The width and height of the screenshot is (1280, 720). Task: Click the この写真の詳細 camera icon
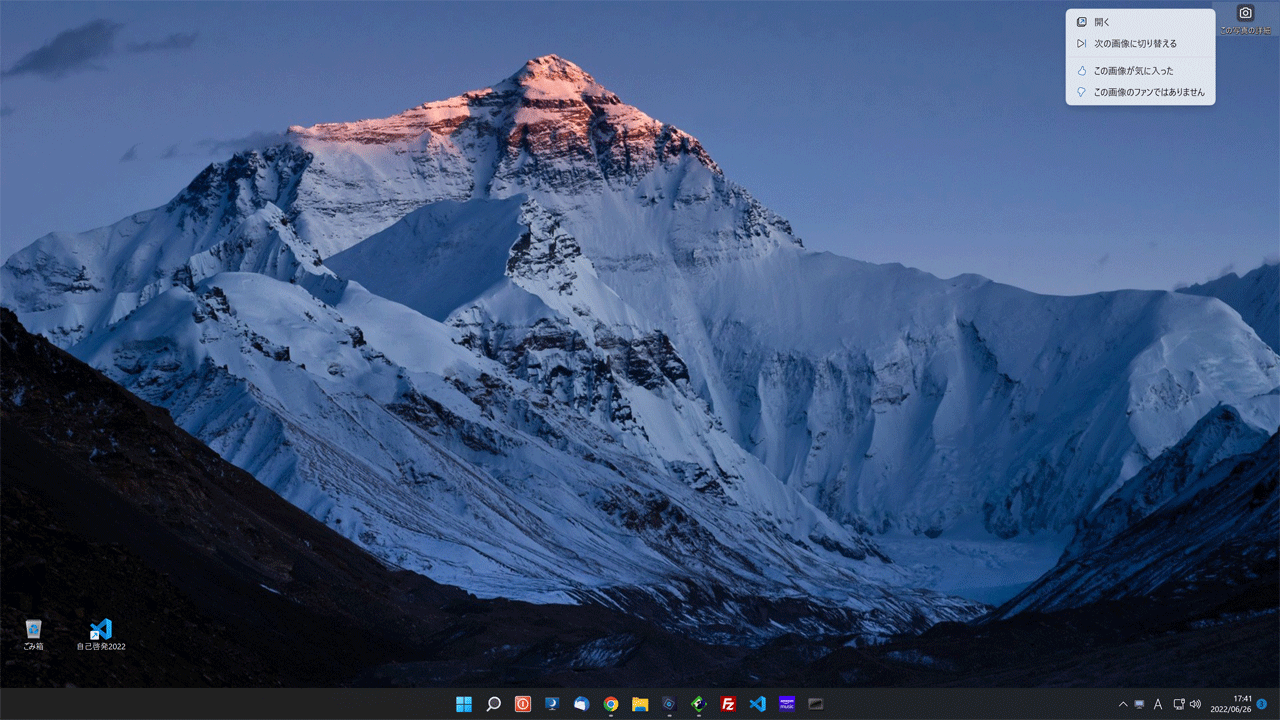[1245, 19]
